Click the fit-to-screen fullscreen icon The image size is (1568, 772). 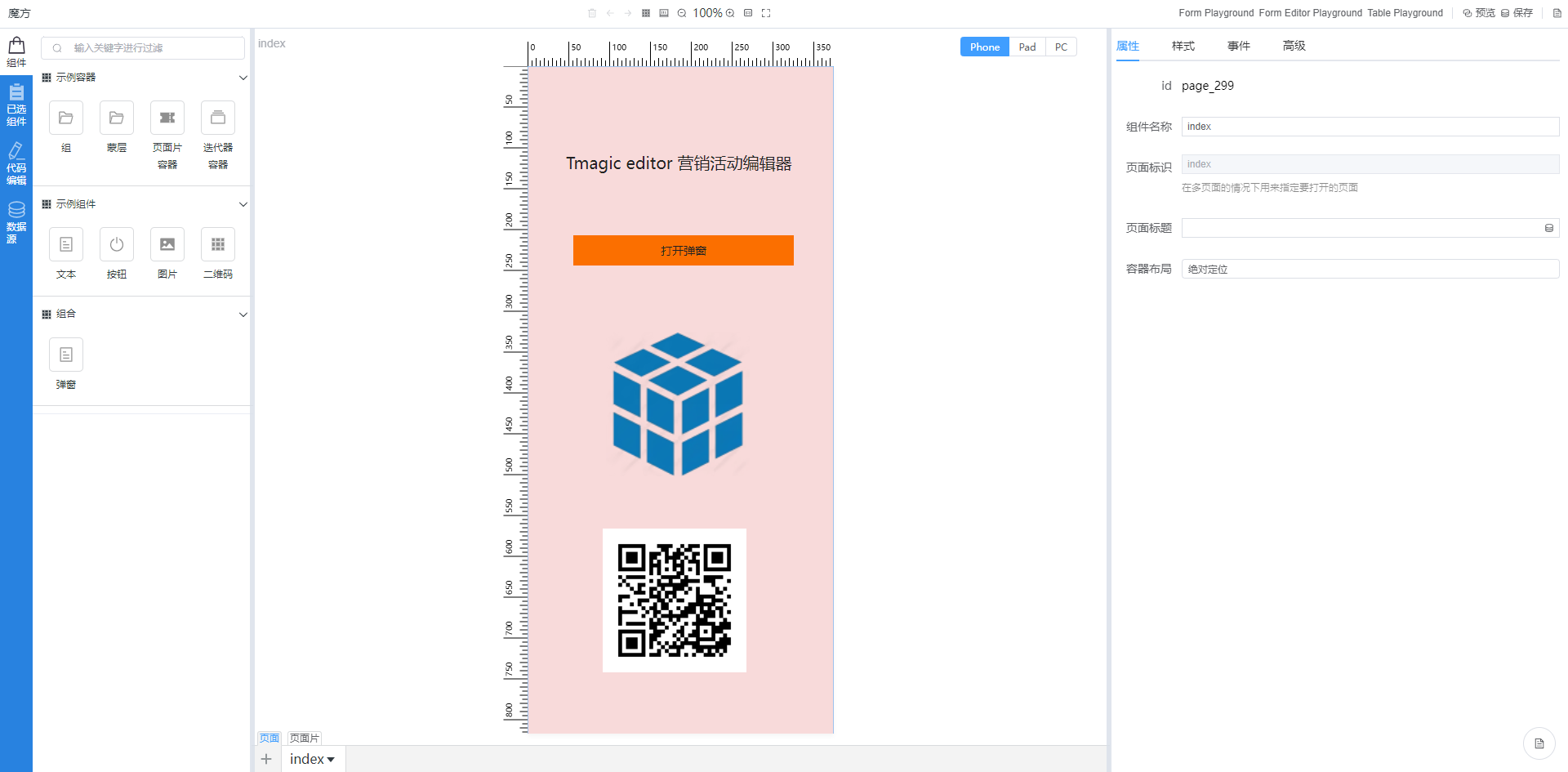point(766,13)
